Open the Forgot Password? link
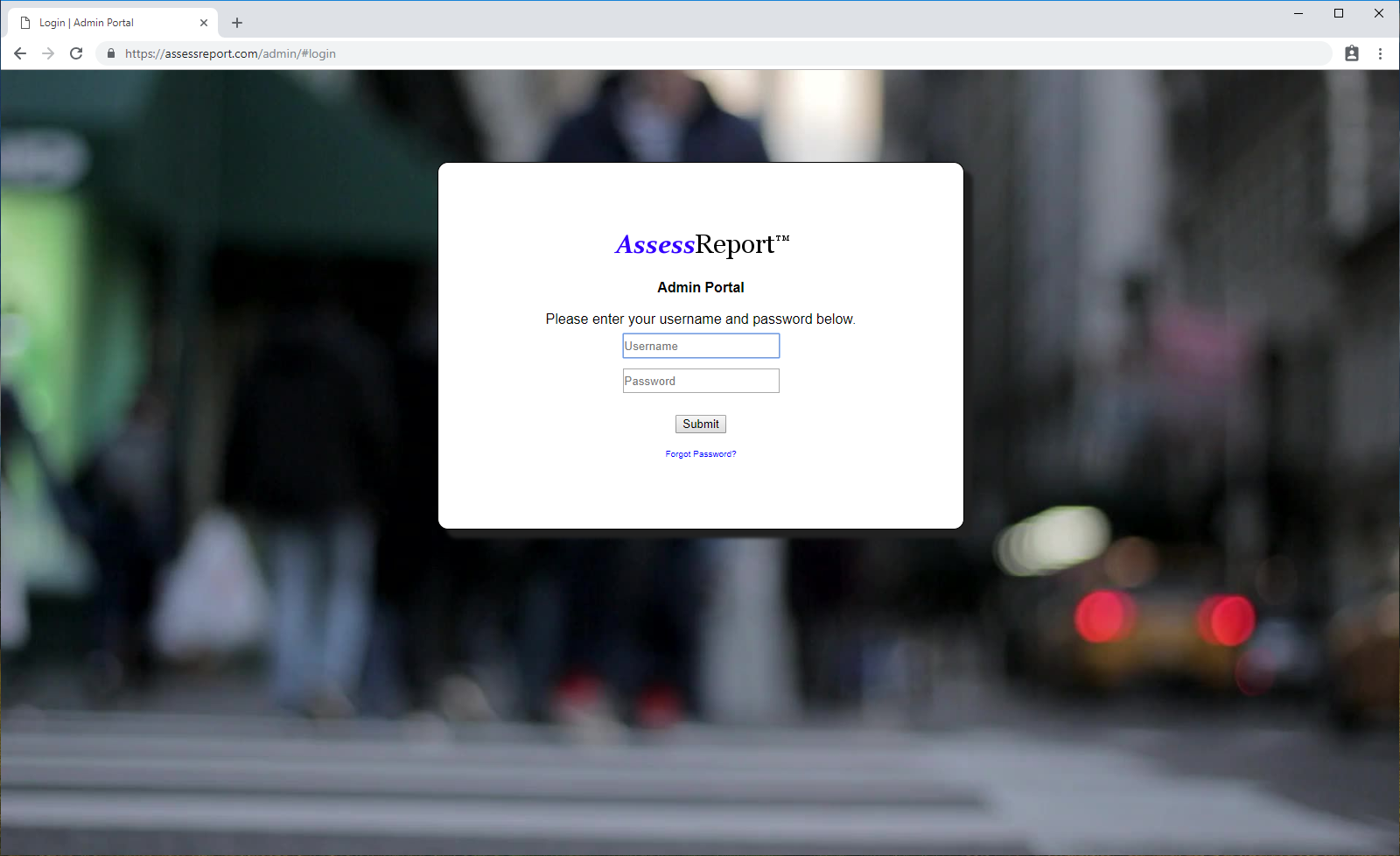 point(701,453)
